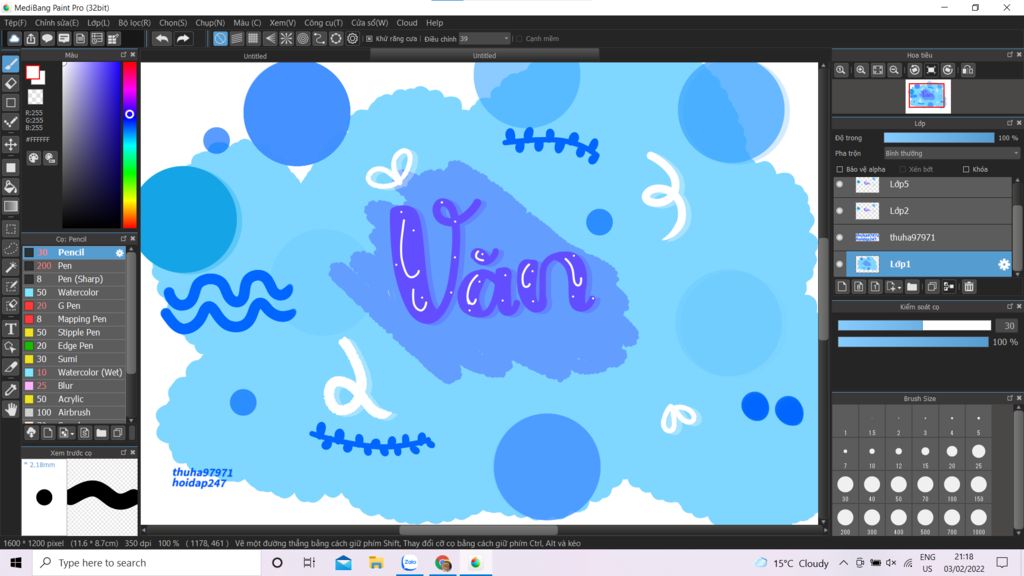Image resolution: width=1024 pixels, height=576 pixels.
Task: Toggle Khử răng cưa anti-aliasing checkbox
Action: [x=369, y=39]
